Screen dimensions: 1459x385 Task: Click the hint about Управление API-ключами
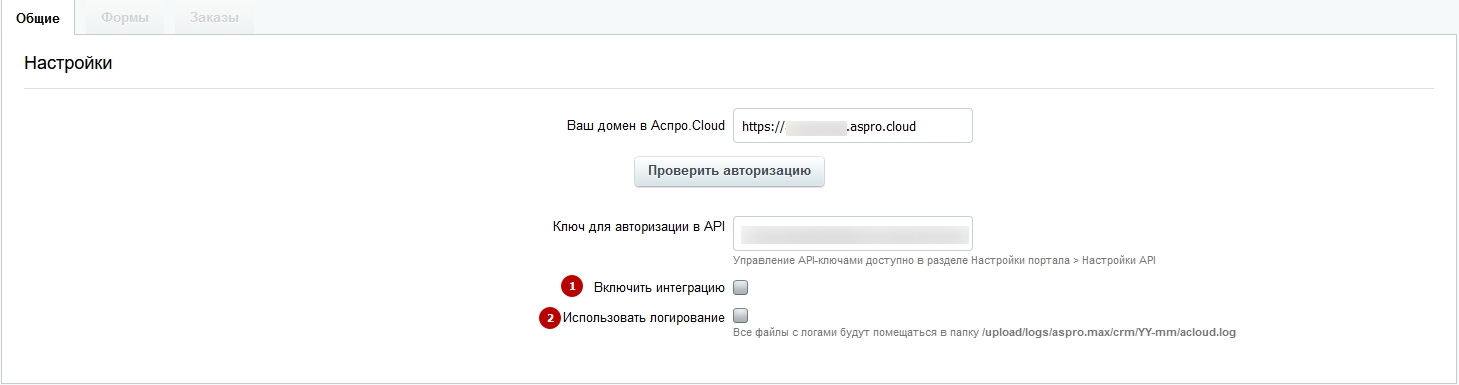[944, 261]
